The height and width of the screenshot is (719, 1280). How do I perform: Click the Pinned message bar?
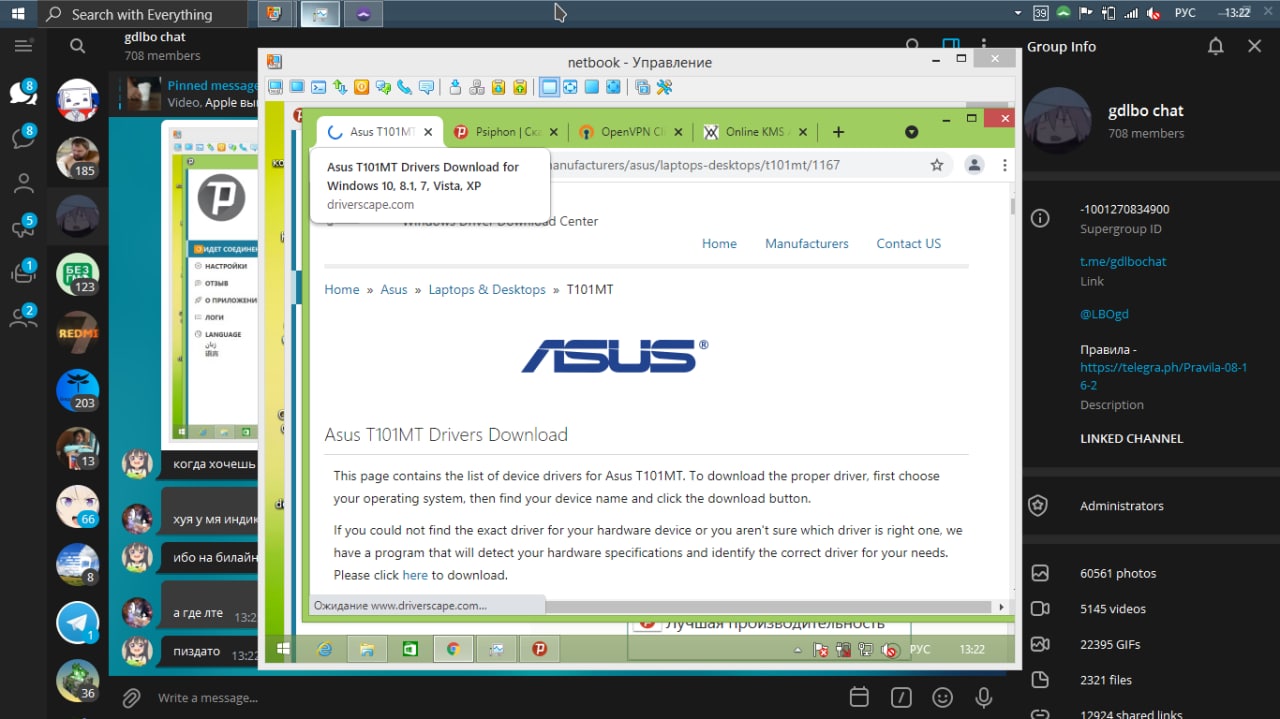tap(184, 94)
